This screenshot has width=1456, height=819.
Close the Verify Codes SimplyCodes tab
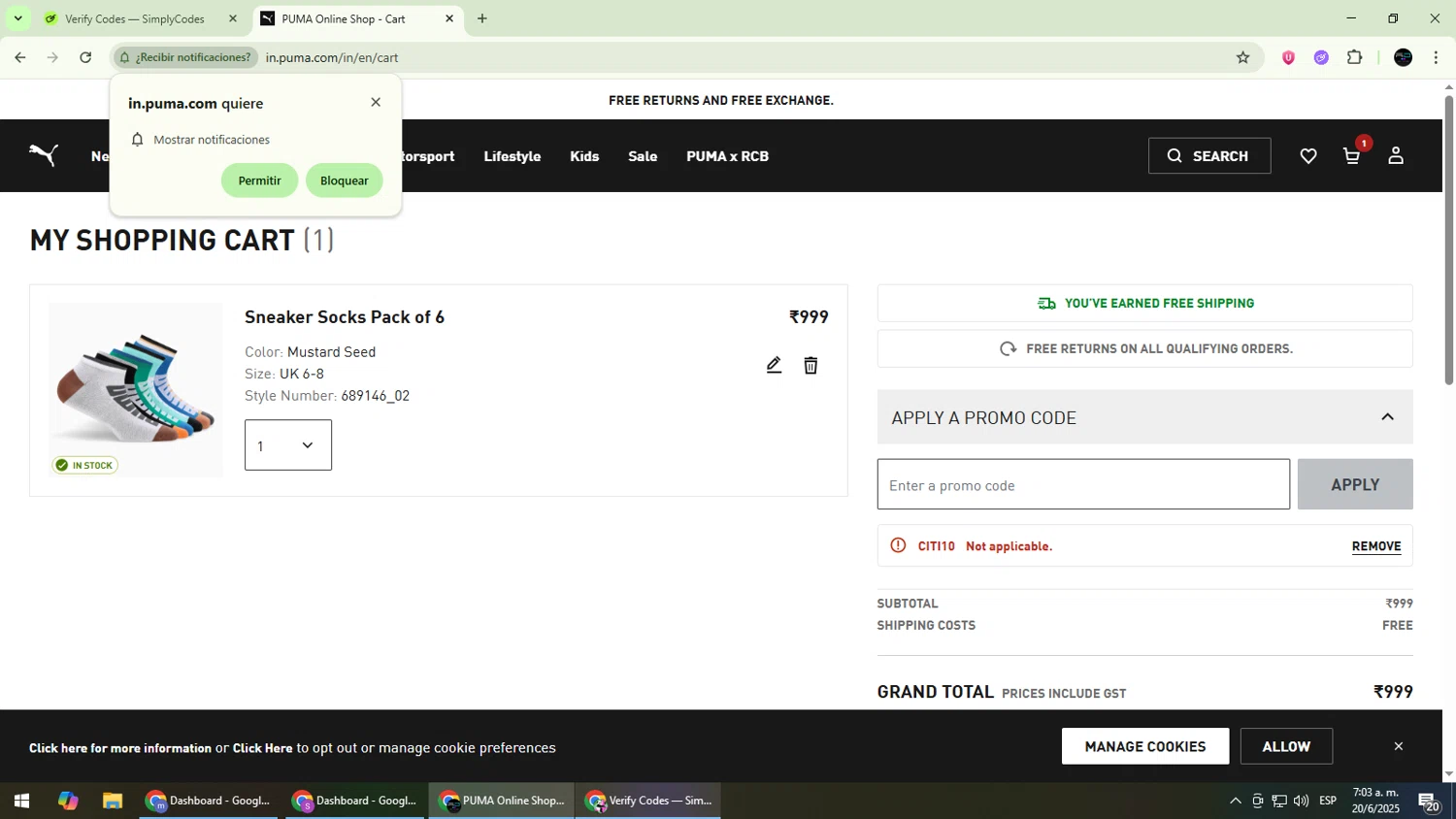coord(233,18)
